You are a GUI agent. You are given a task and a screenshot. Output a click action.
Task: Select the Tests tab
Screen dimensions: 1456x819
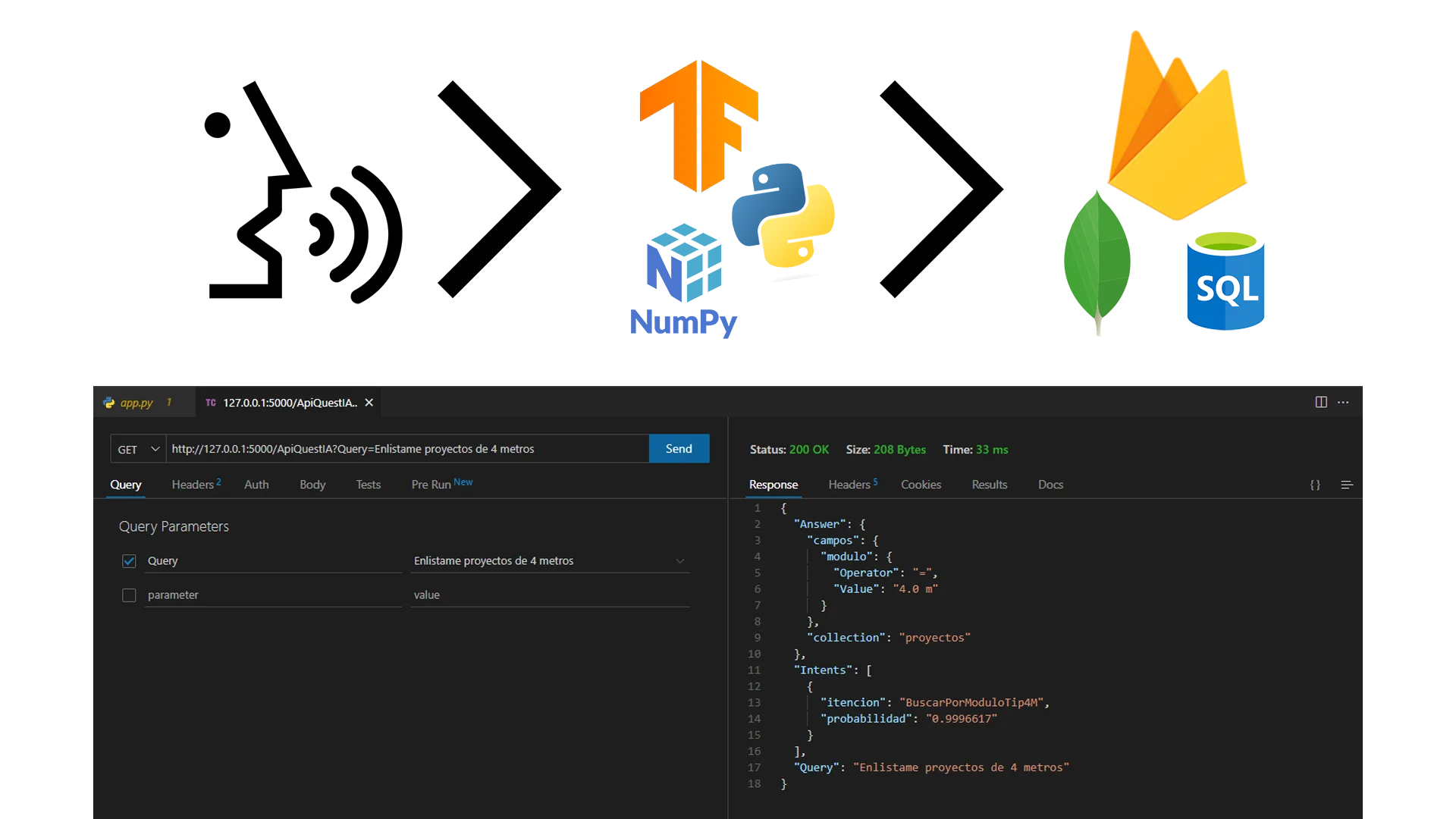[368, 485]
